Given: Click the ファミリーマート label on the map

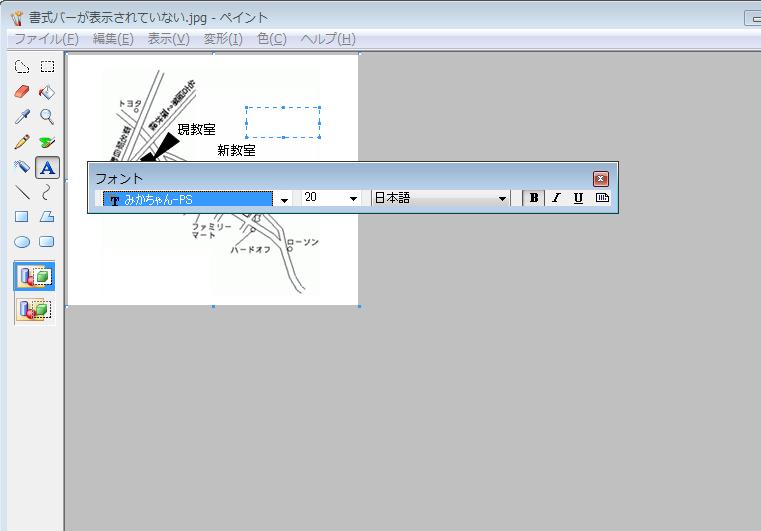Looking at the screenshot, I should [211, 231].
